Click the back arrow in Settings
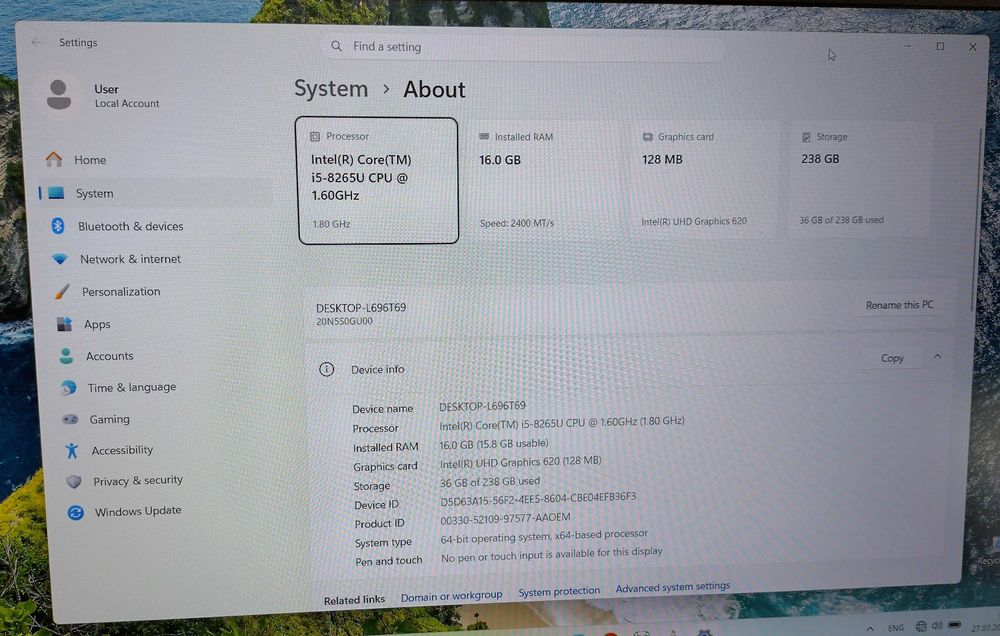This screenshot has height=636, width=1000. coord(36,42)
